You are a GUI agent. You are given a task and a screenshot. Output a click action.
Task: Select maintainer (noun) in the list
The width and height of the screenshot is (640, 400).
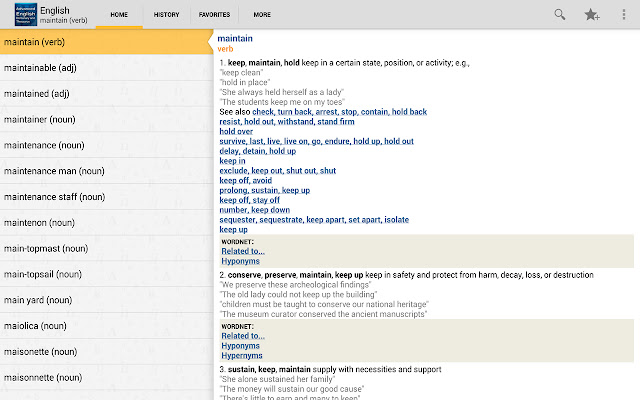37,119
